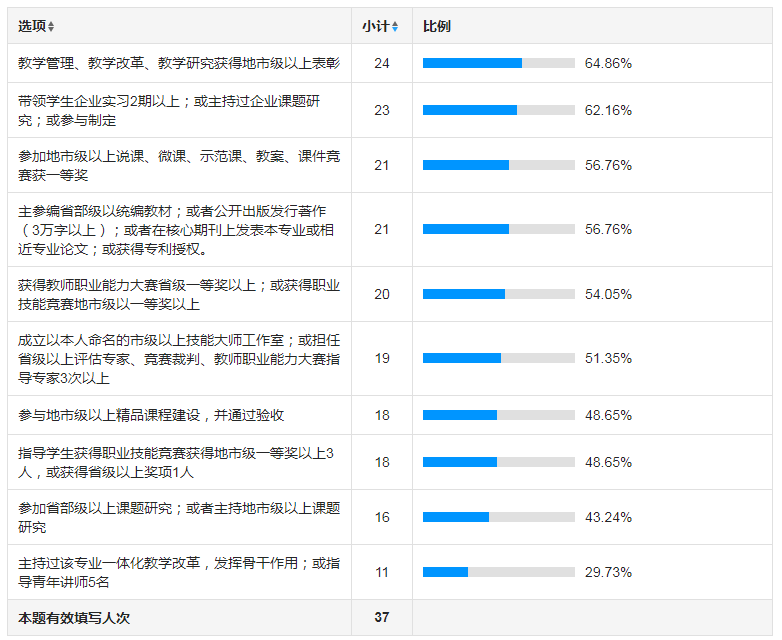The image size is (782, 640).
Task: Click the count 24 in first row
Action: coord(381,63)
